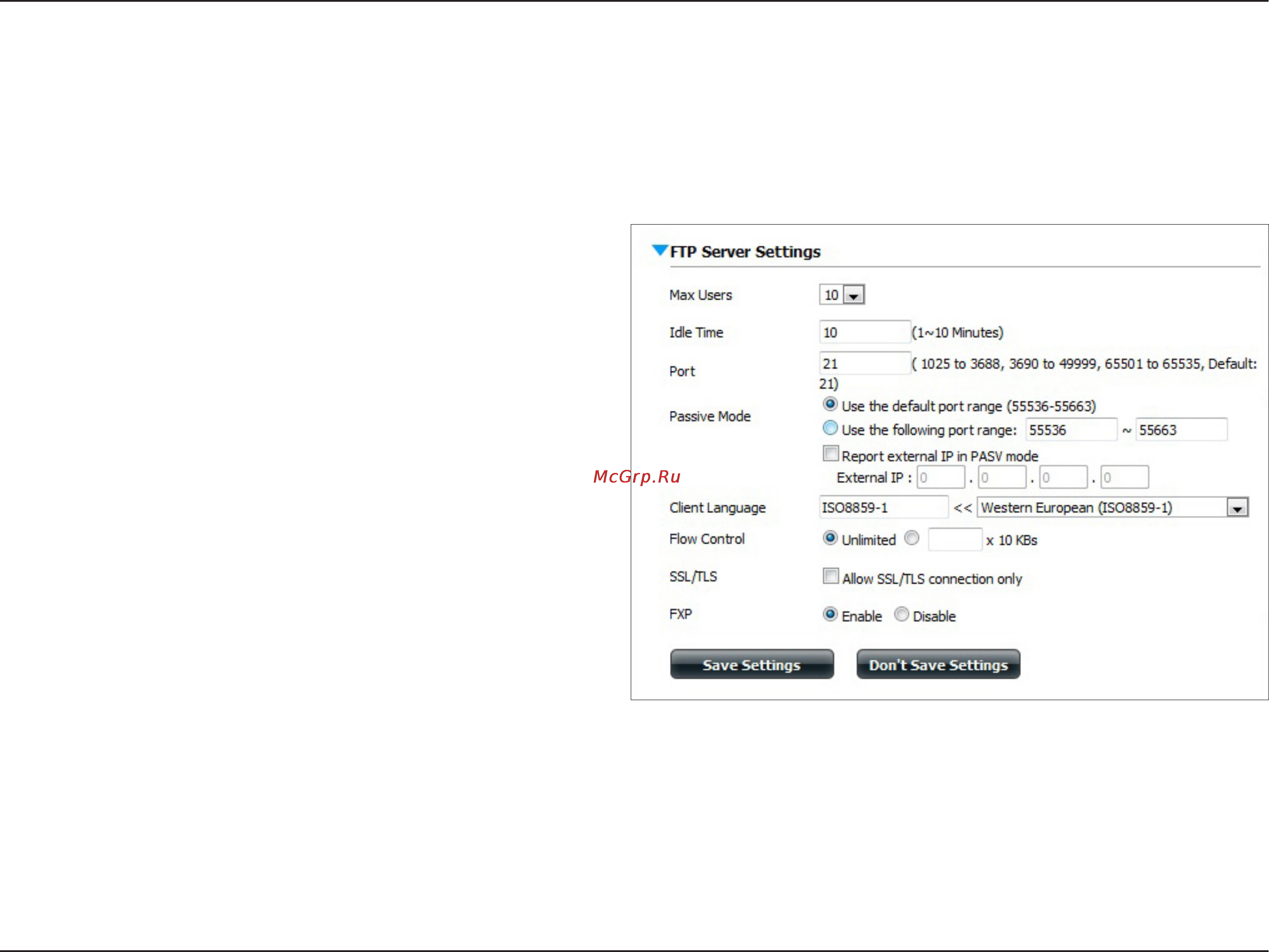Click the SSL/TLS label

(x=693, y=577)
